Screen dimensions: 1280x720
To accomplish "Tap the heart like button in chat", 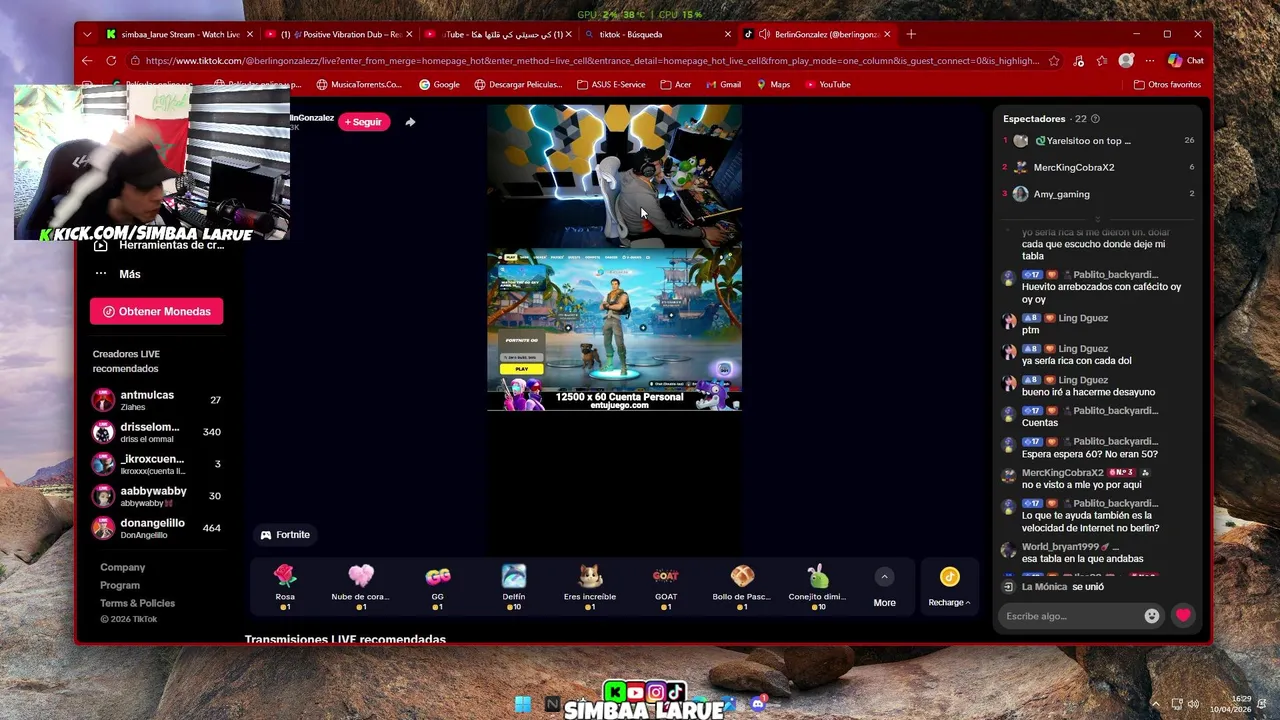I will click(1183, 616).
